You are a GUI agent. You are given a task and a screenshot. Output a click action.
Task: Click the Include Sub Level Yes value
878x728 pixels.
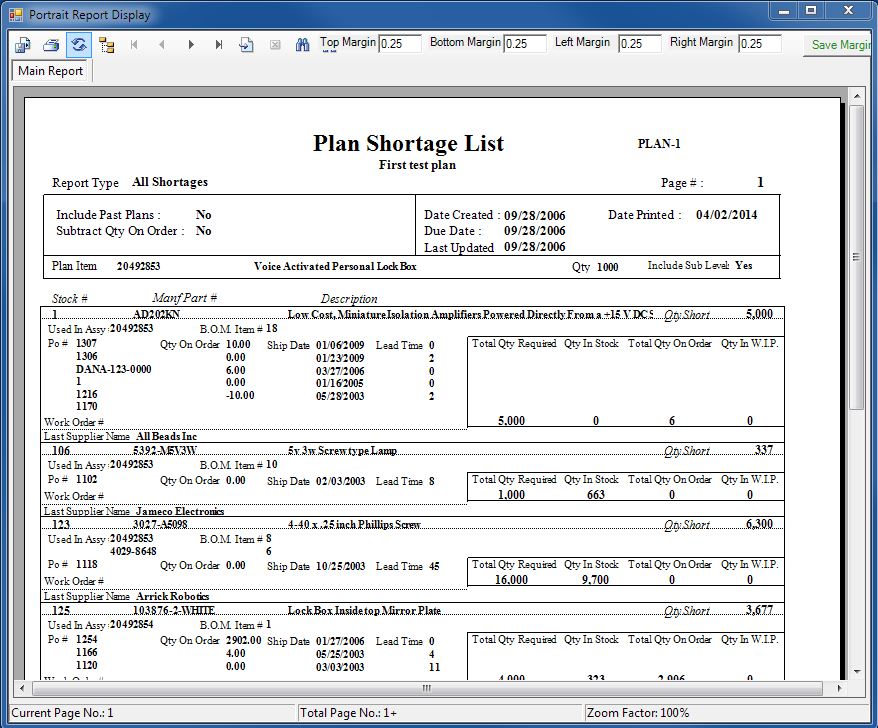(744, 265)
